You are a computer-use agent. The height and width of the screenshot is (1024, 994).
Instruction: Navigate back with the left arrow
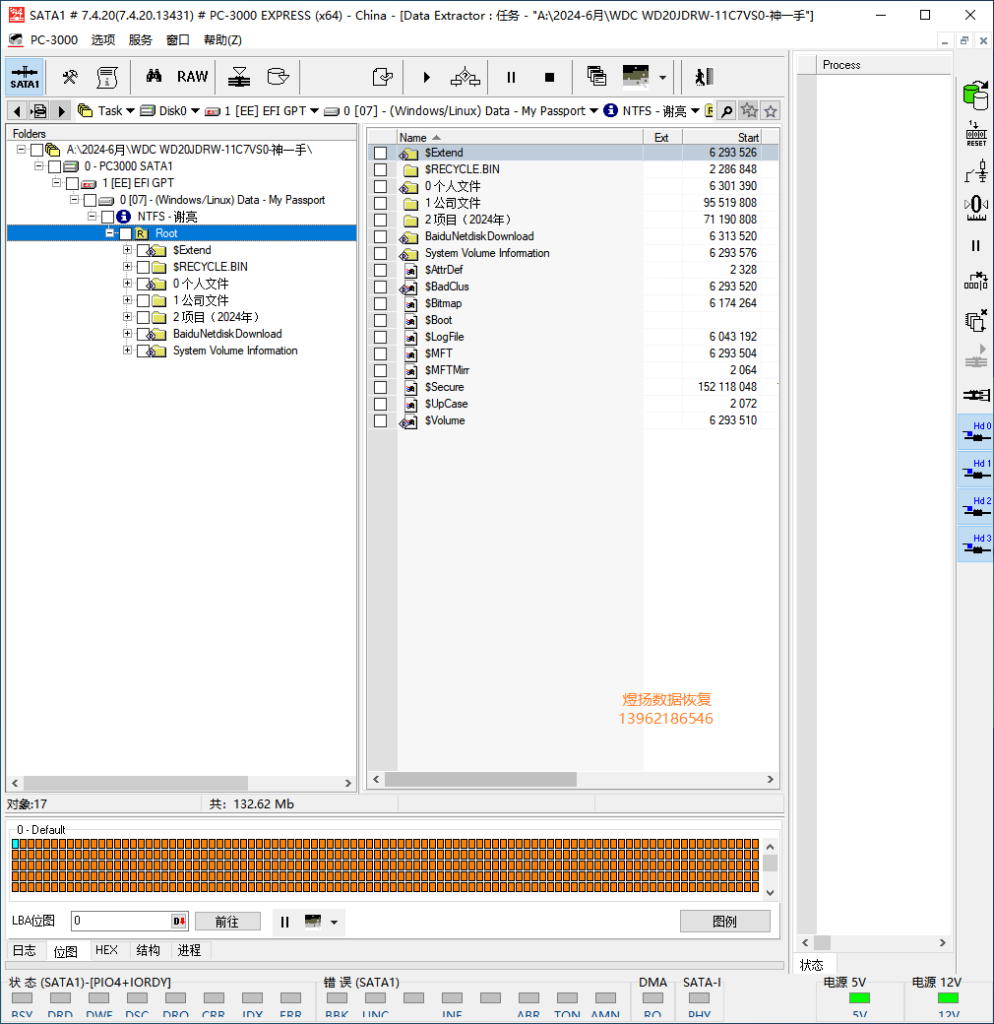[x=17, y=111]
